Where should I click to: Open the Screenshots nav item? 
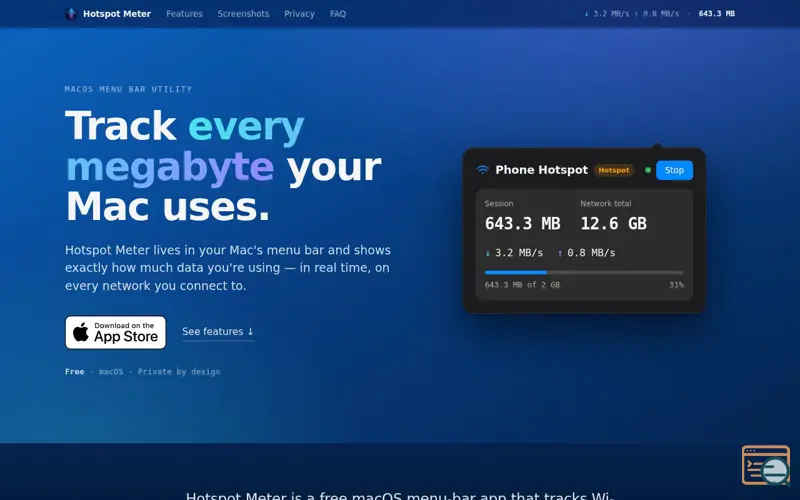tap(243, 14)
